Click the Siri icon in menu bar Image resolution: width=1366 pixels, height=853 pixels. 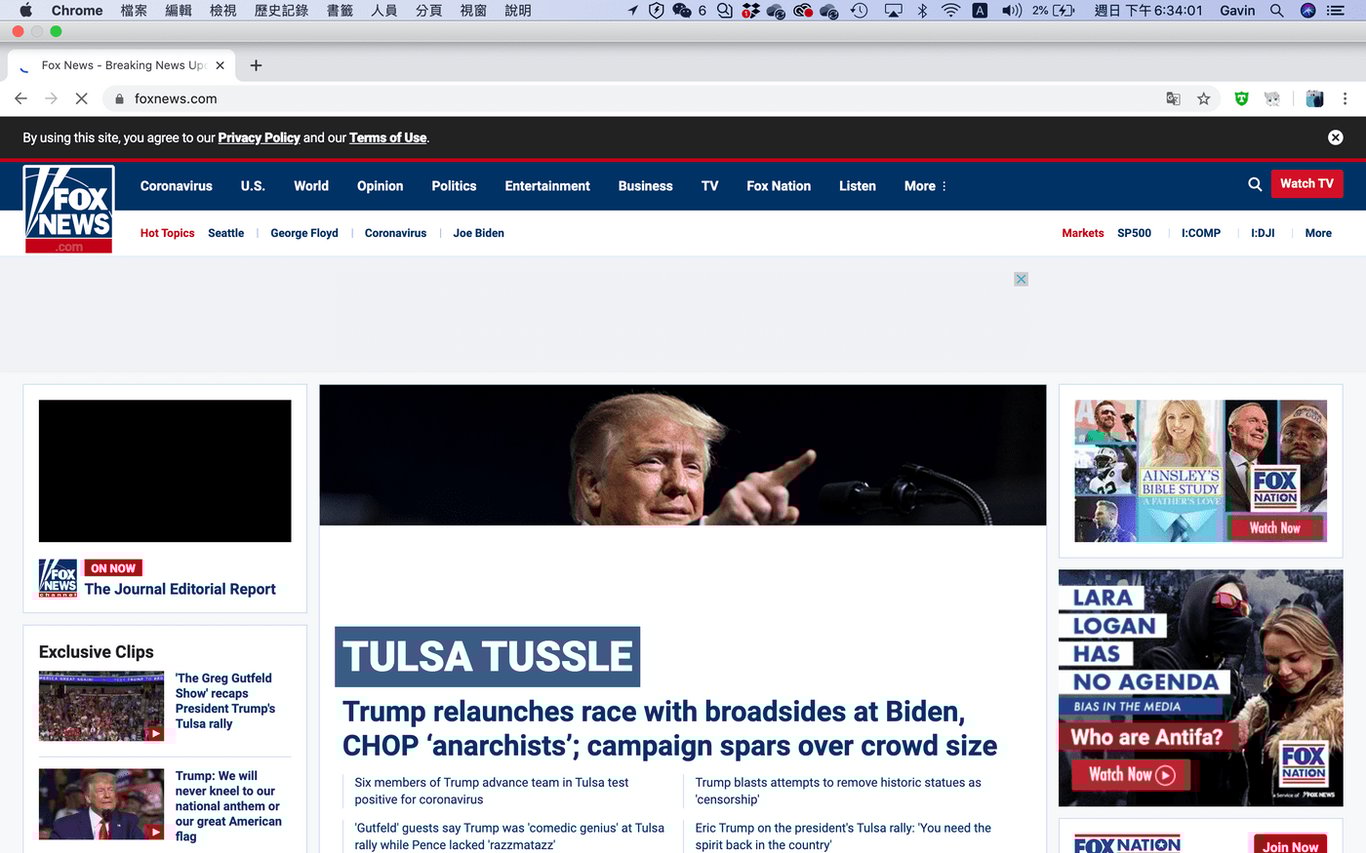click(1308, 10)
